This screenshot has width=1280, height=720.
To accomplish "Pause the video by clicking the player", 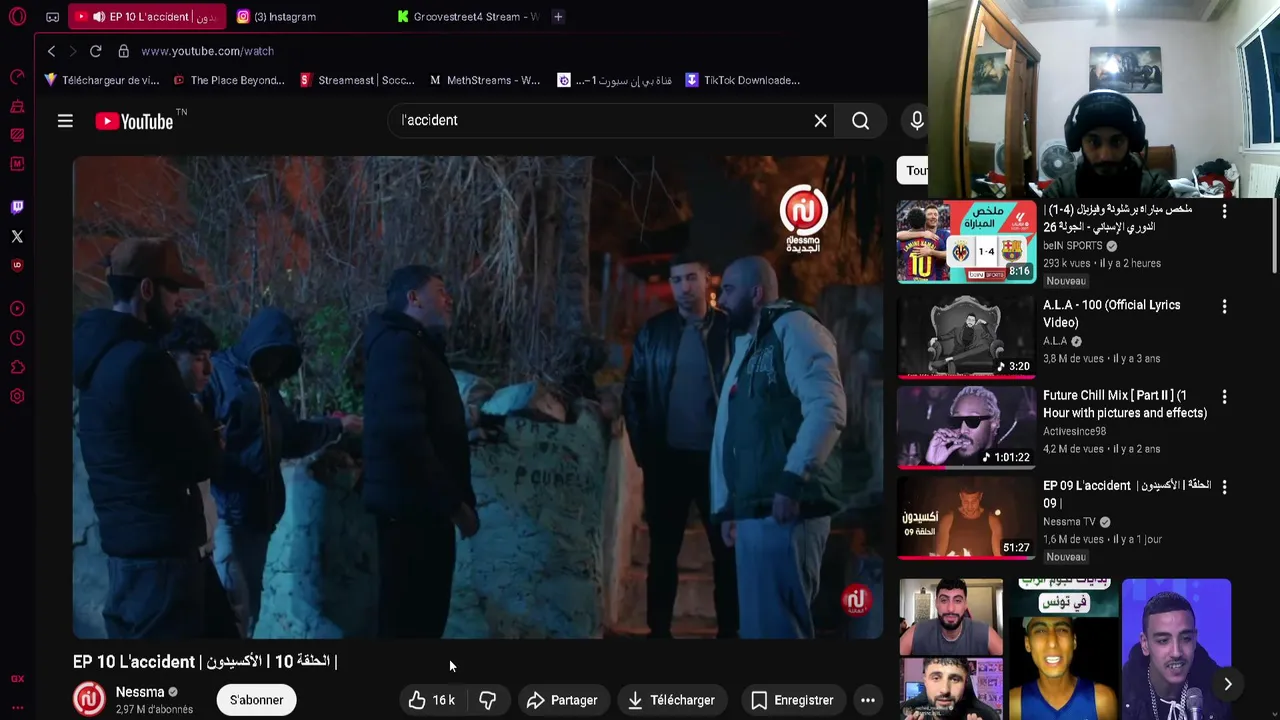I will pos(478,397).
